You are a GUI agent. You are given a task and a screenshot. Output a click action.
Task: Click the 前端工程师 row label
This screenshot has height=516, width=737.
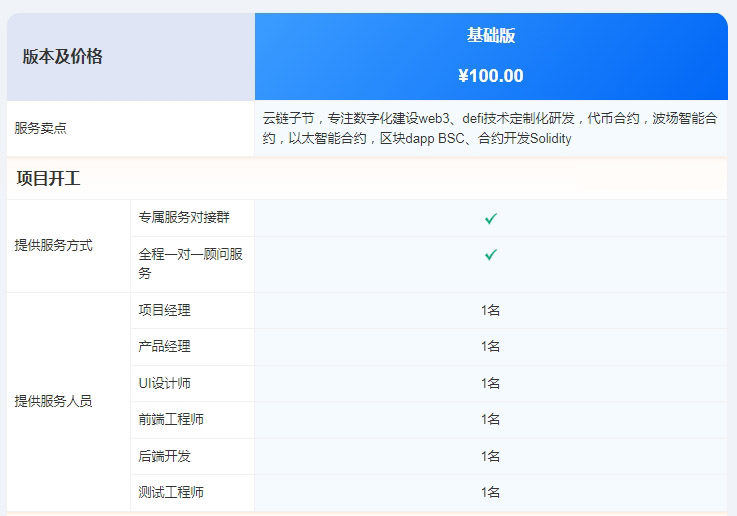pyautogui.click(x=171, y=420)
